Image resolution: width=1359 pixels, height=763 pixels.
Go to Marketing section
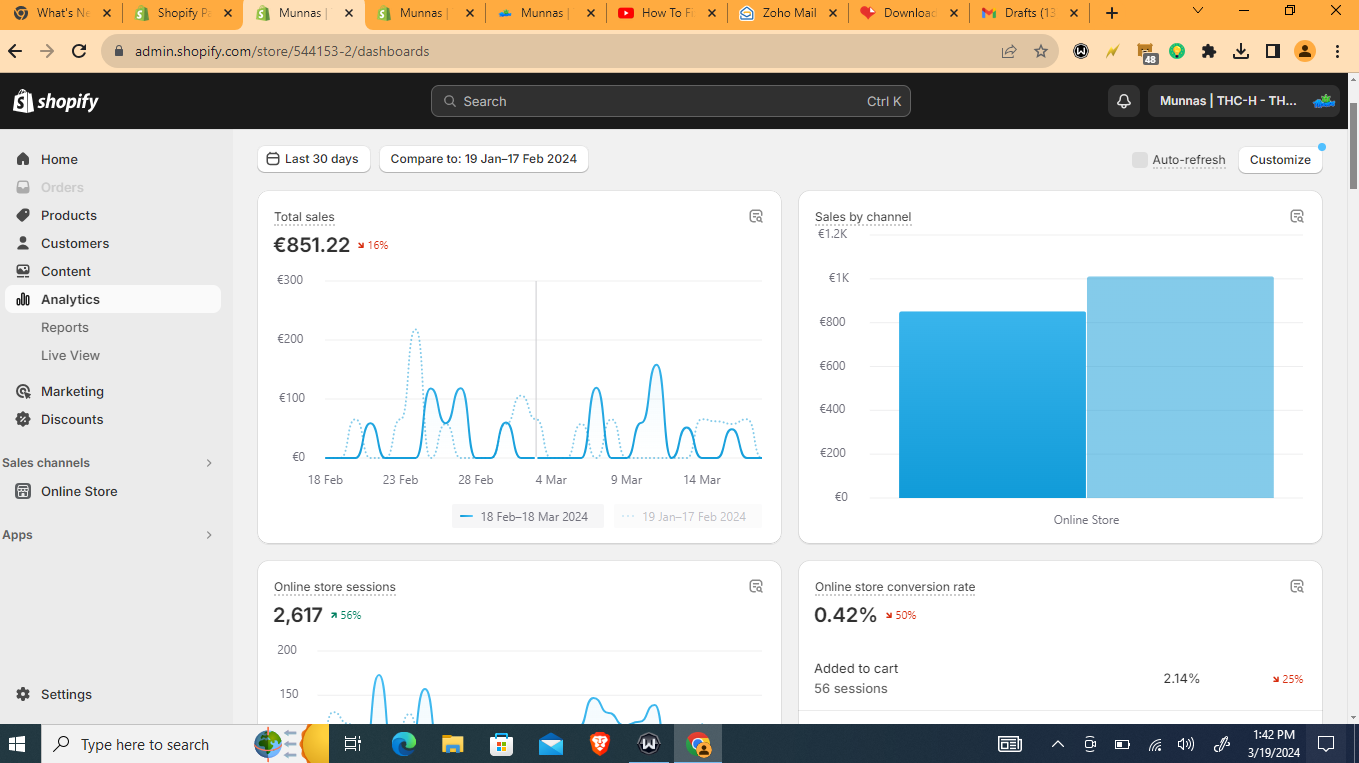pyautogui.click(x=72, y=391)
